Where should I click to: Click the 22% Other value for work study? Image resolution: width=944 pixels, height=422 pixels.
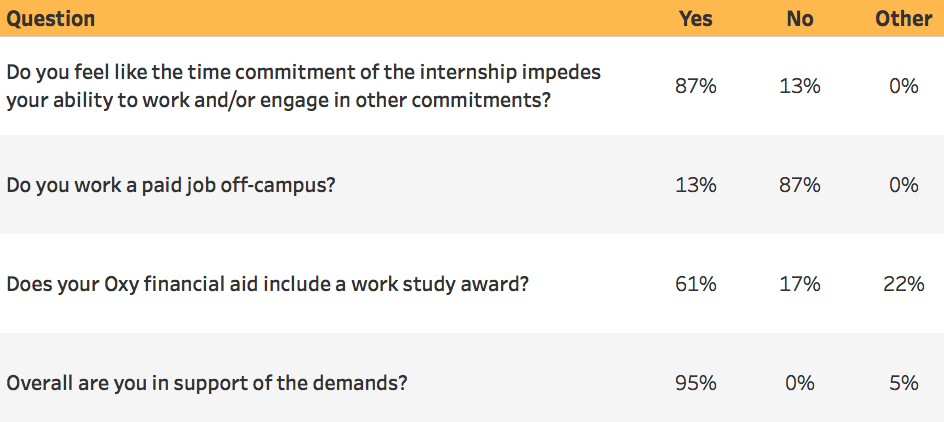pyautogui.click(x=903, y=284)
